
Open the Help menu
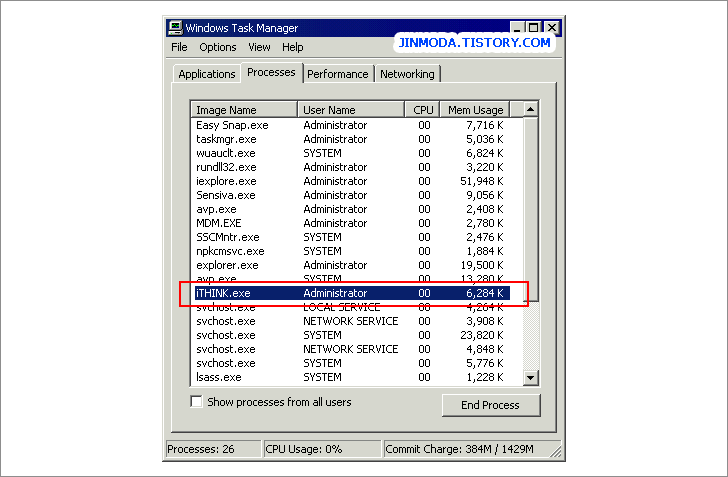[292, 47]
